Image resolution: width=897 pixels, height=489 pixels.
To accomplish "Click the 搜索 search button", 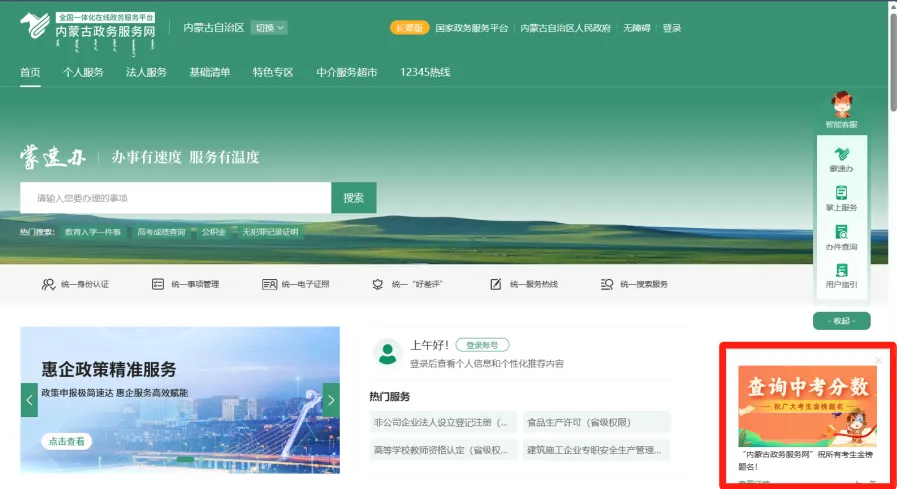I will (354, 198).
